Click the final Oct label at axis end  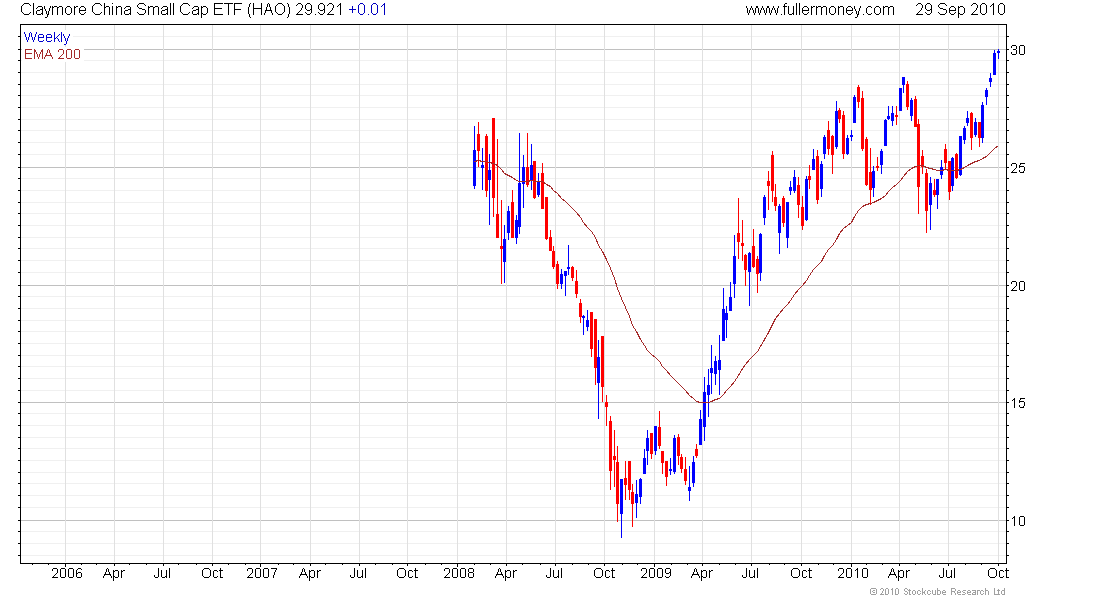tap(998, 573)
